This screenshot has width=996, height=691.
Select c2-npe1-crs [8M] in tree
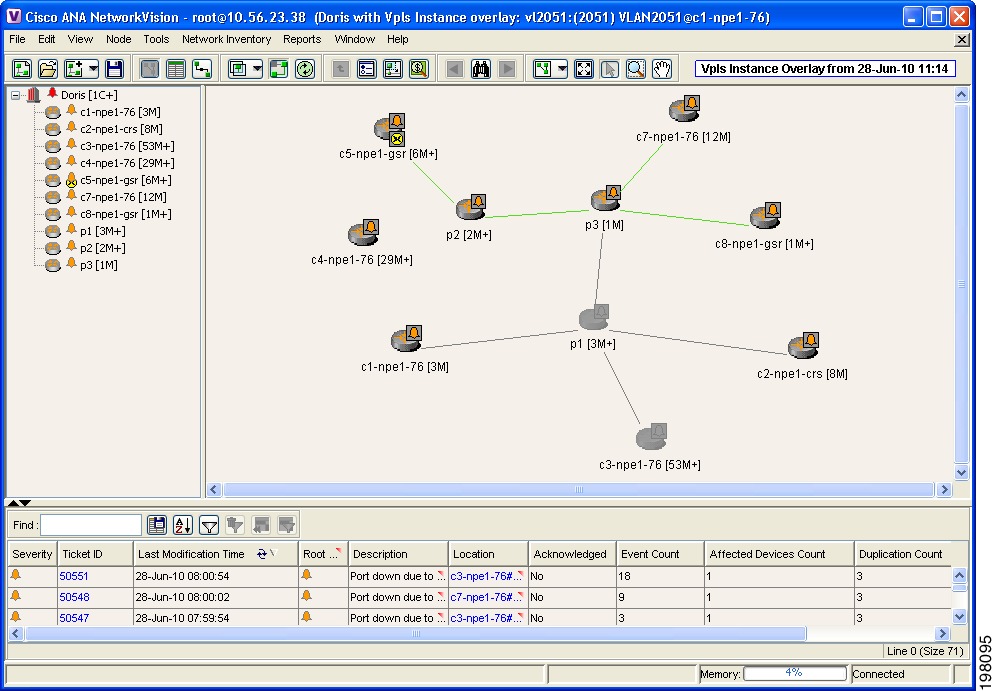[121, 129]
